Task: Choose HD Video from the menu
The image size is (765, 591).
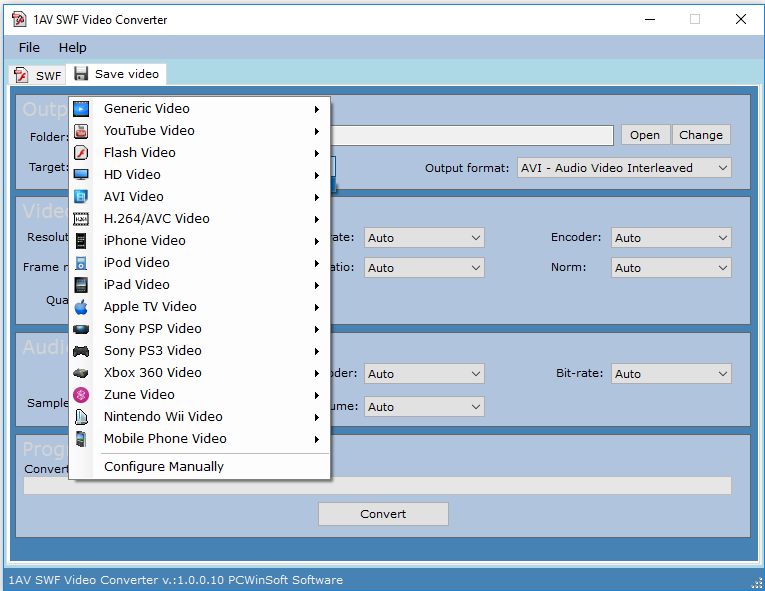Action: pos(200,175)
